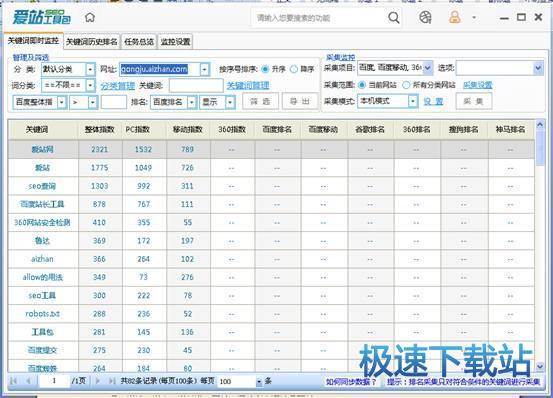The height and width of the screenshot is (398, 553).
Task: Click the 导出 export button
Action: 300,102
